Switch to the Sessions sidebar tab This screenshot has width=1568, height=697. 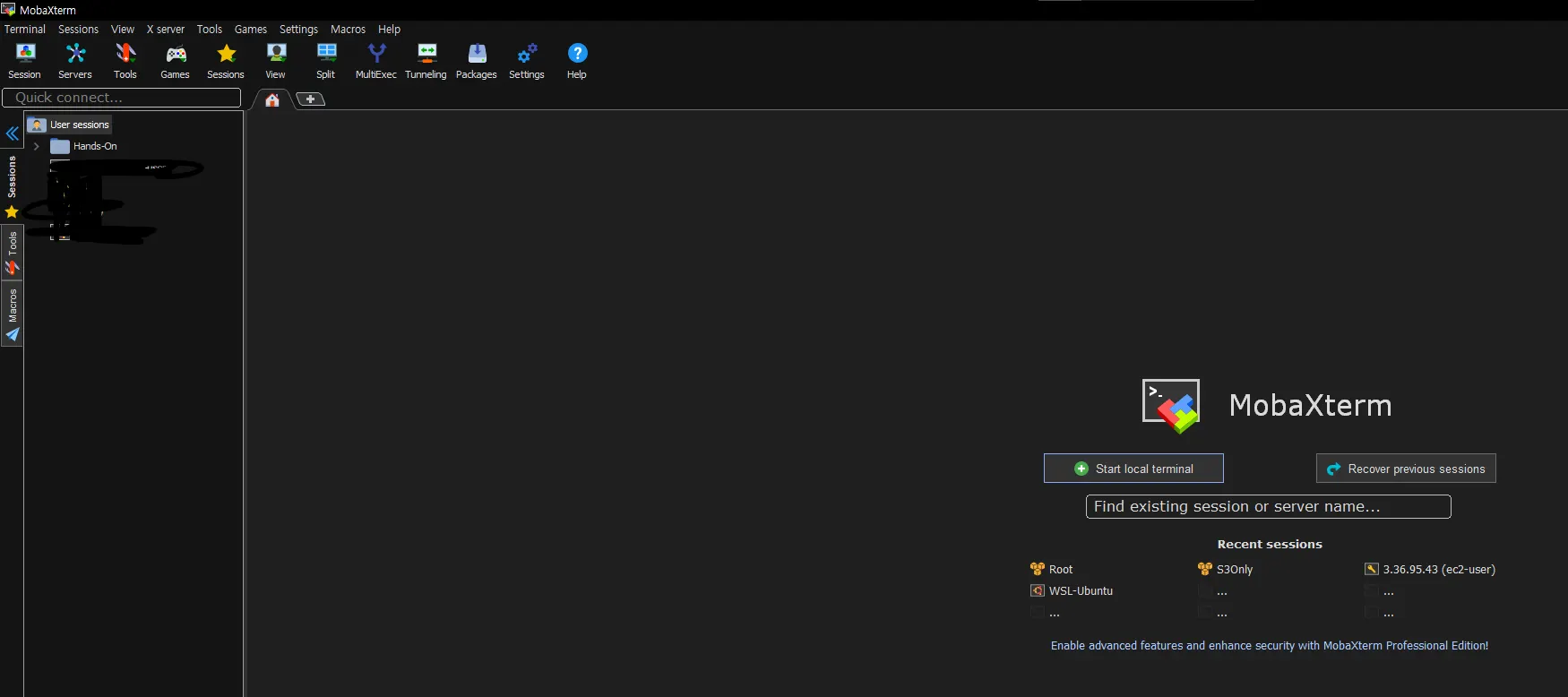pyautogui.click(x=12, y=185)
